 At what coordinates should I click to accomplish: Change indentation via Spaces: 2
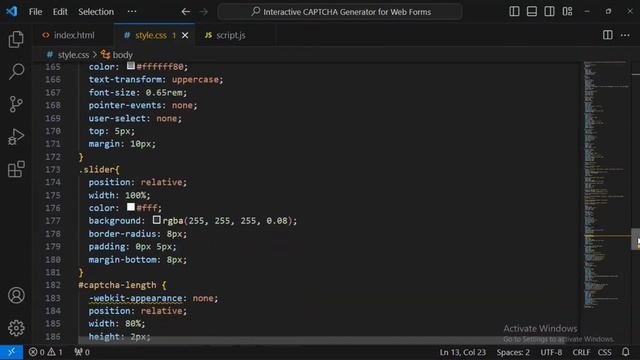click(513, 352)
